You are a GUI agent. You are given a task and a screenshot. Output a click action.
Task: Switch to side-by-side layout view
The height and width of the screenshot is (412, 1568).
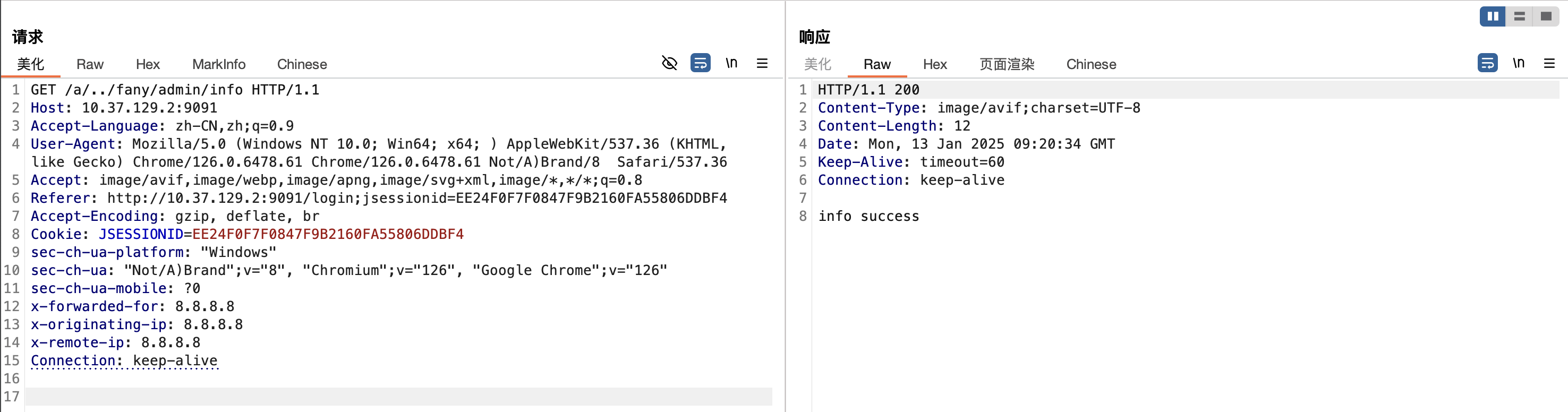click(1493, 16)
